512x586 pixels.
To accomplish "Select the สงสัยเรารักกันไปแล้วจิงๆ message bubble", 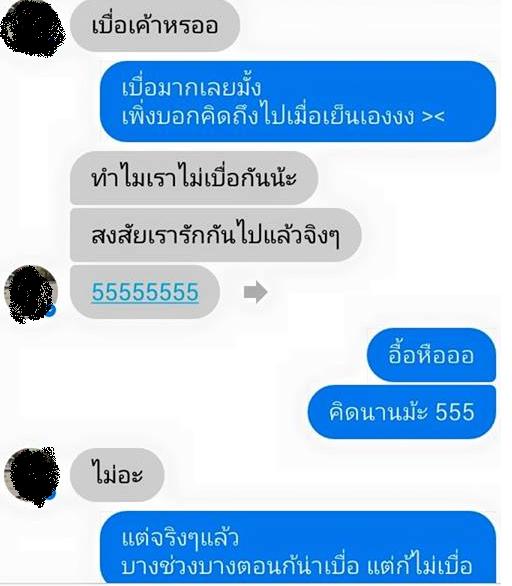I will 215,235.
